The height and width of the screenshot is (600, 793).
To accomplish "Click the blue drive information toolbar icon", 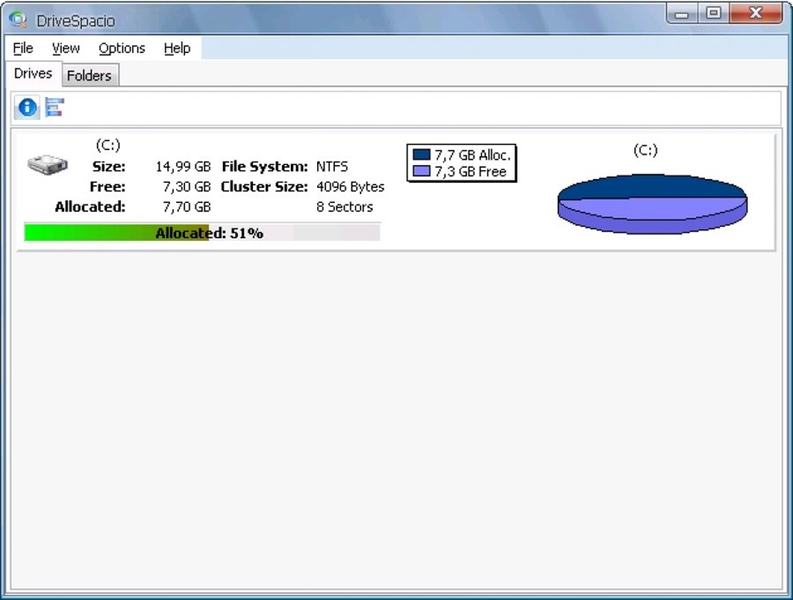I will click(x=27, y=107).
